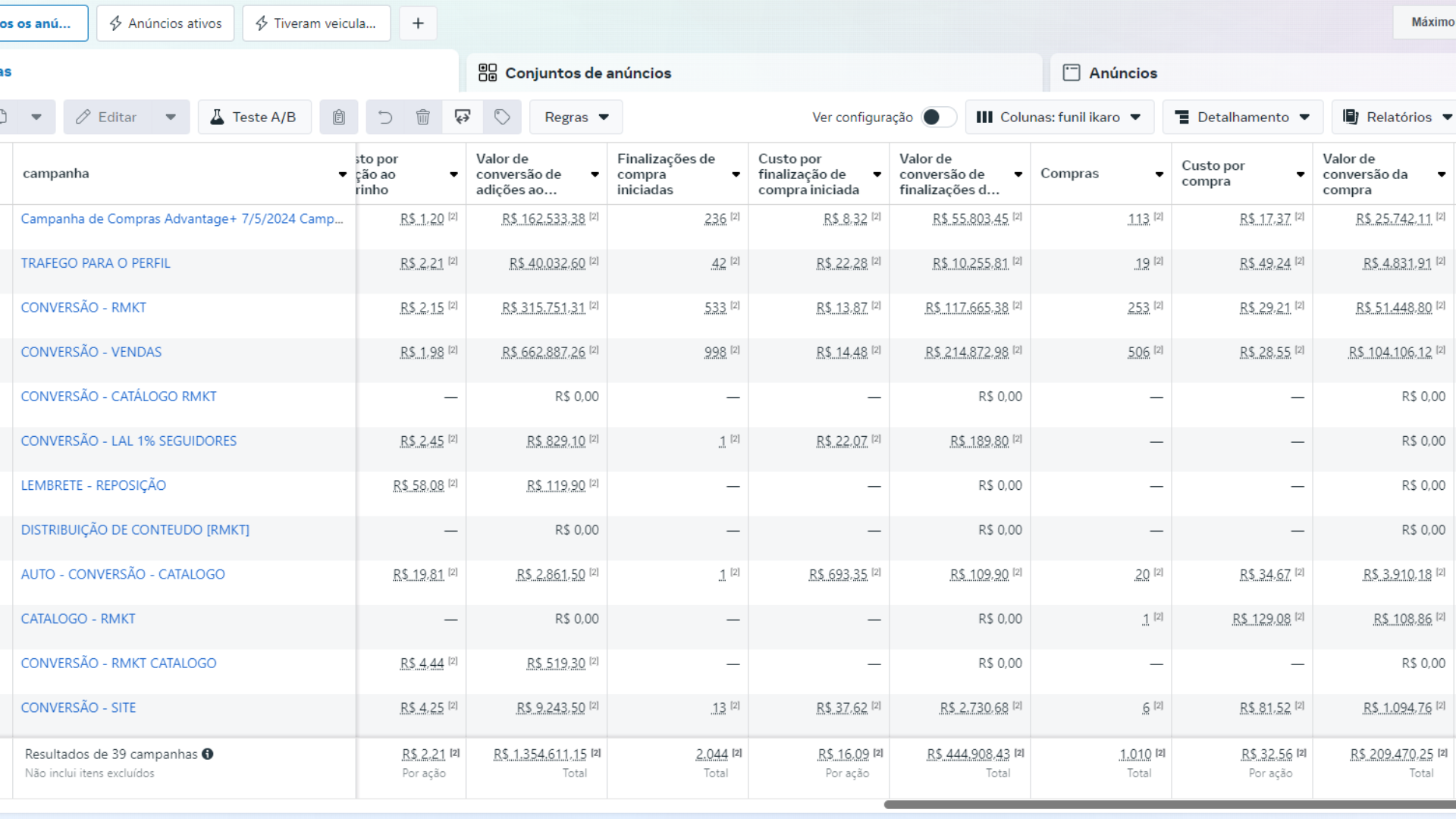Open the Editar dropdown arrow
This screenshot has height=819, width=1456.
171,117
